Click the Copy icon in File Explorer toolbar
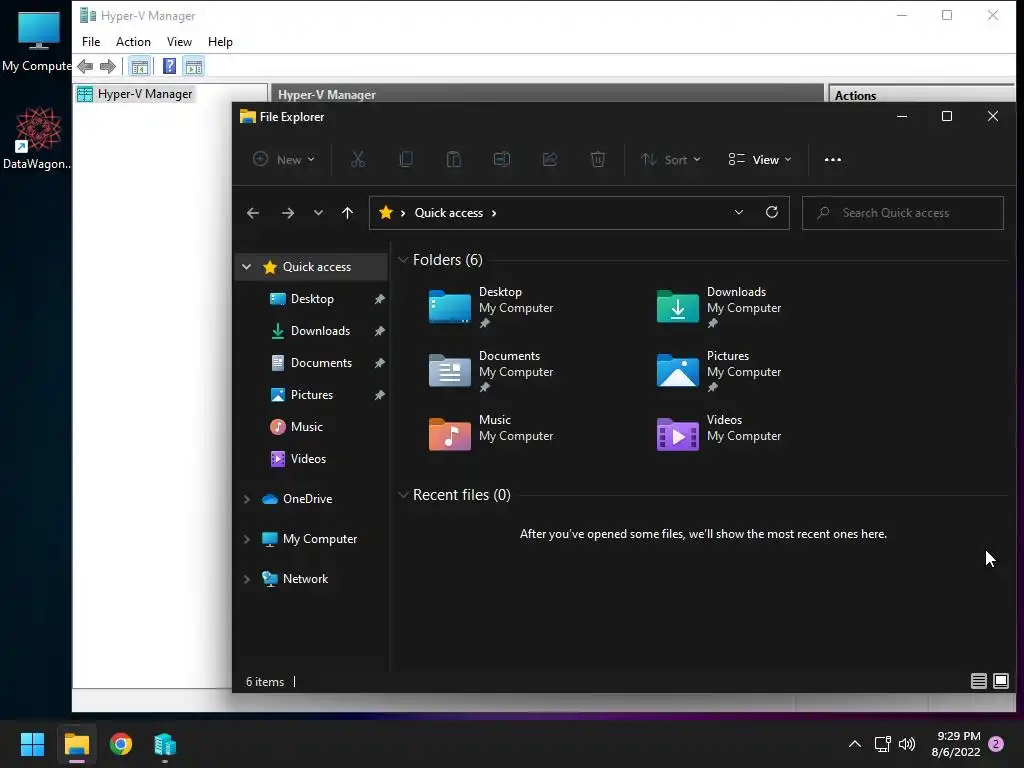The width and height of the screenshot is (1024, 768). [x=406, y=159]
